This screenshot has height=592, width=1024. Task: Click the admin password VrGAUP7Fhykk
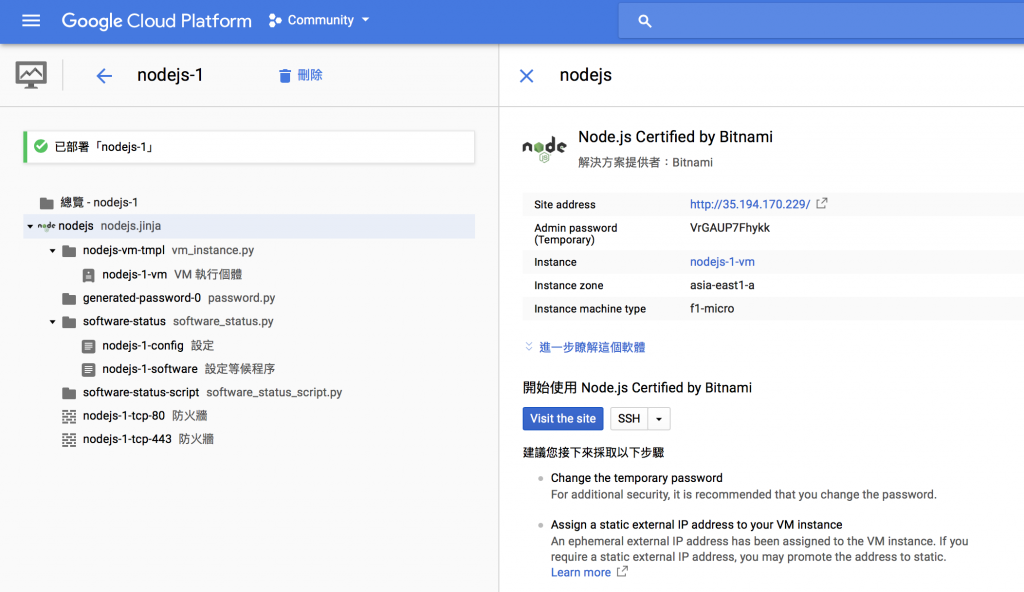(729, 227)
